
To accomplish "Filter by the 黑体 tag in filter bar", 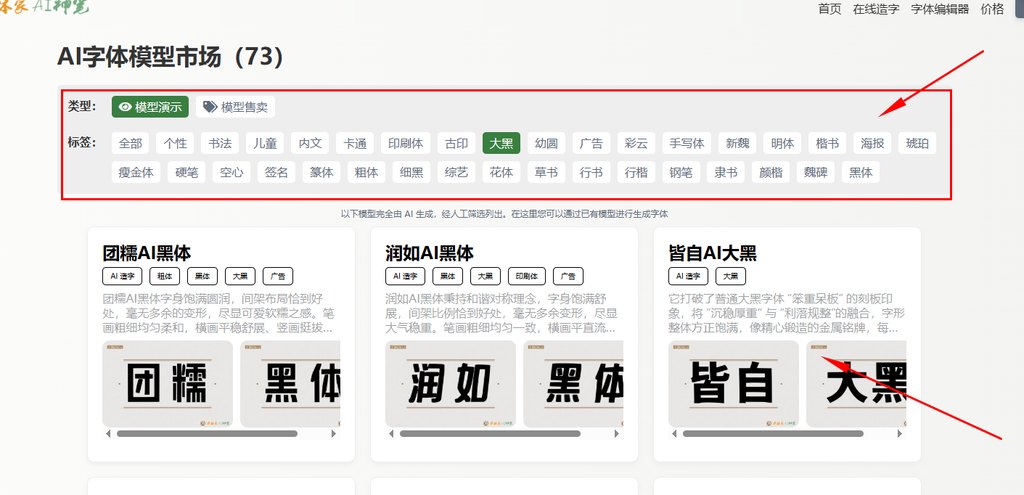I will coord(861,172).
